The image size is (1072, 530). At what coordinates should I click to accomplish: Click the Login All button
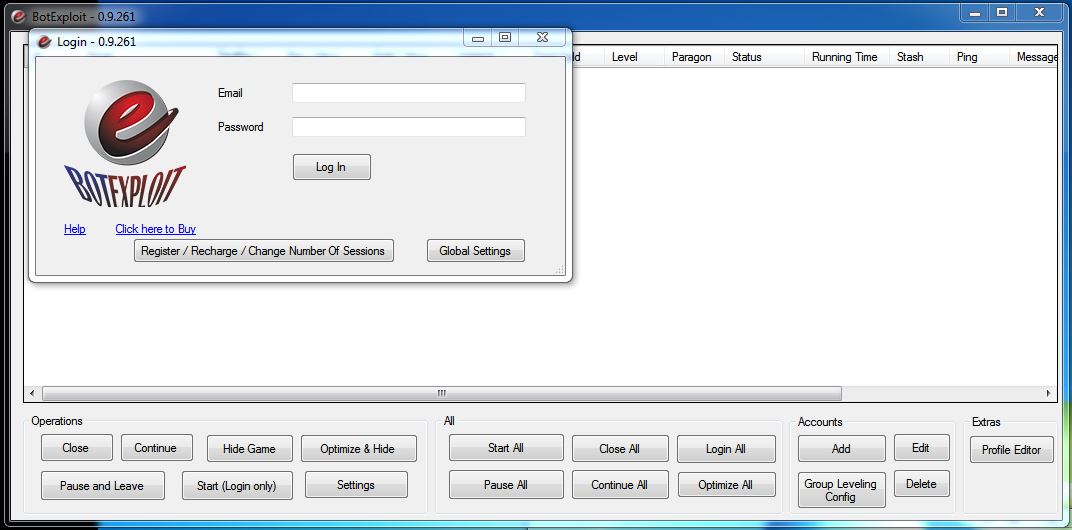(726, 449)
